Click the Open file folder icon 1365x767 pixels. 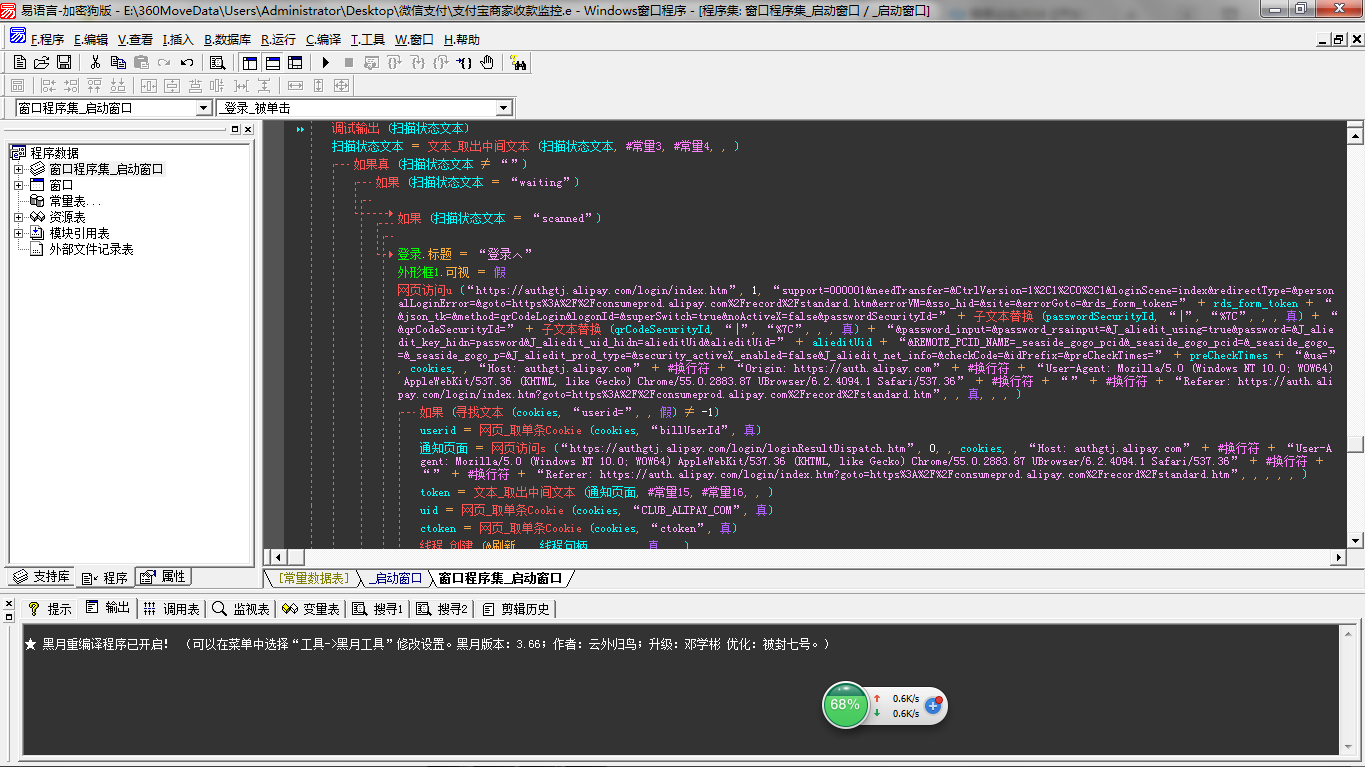(42, 62)
